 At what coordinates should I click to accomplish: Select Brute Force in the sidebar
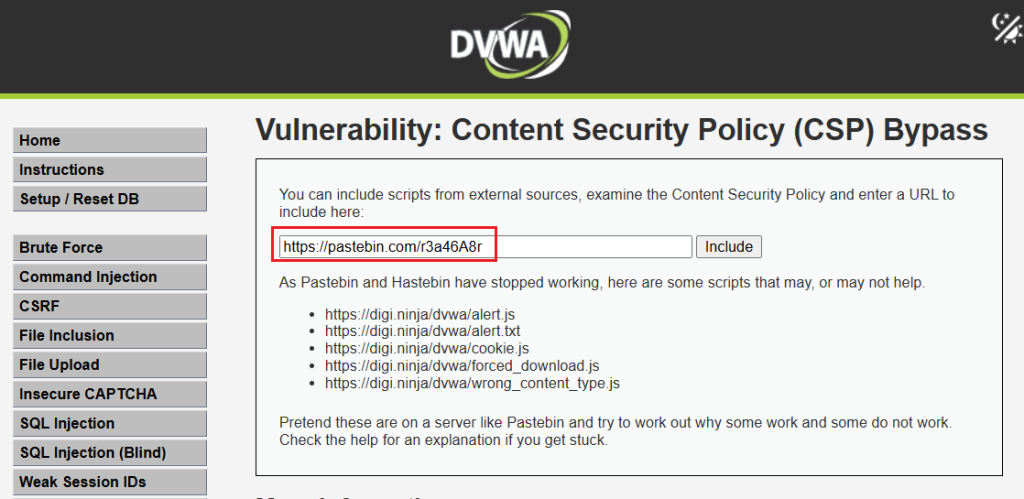coord(109,248)
